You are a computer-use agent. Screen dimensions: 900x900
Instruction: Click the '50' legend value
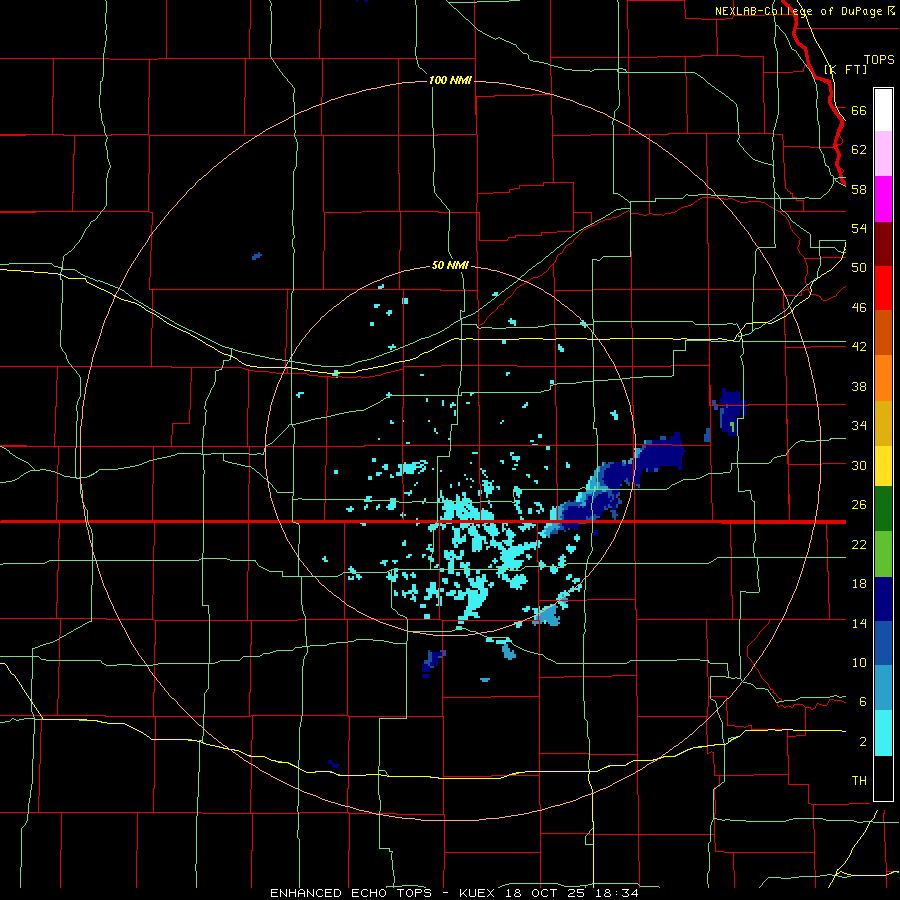859,267
